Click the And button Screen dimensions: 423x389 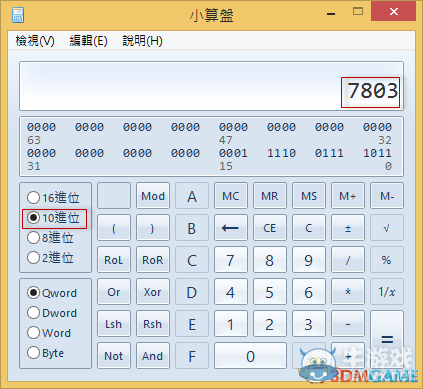[x=153, y=356]
